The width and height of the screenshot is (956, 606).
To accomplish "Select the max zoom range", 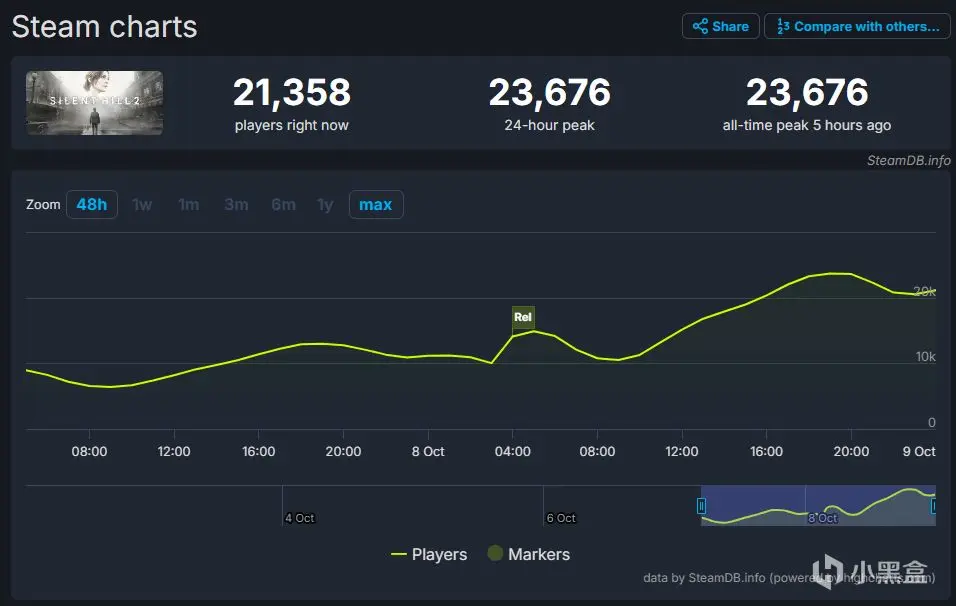I will coord(376,204).
